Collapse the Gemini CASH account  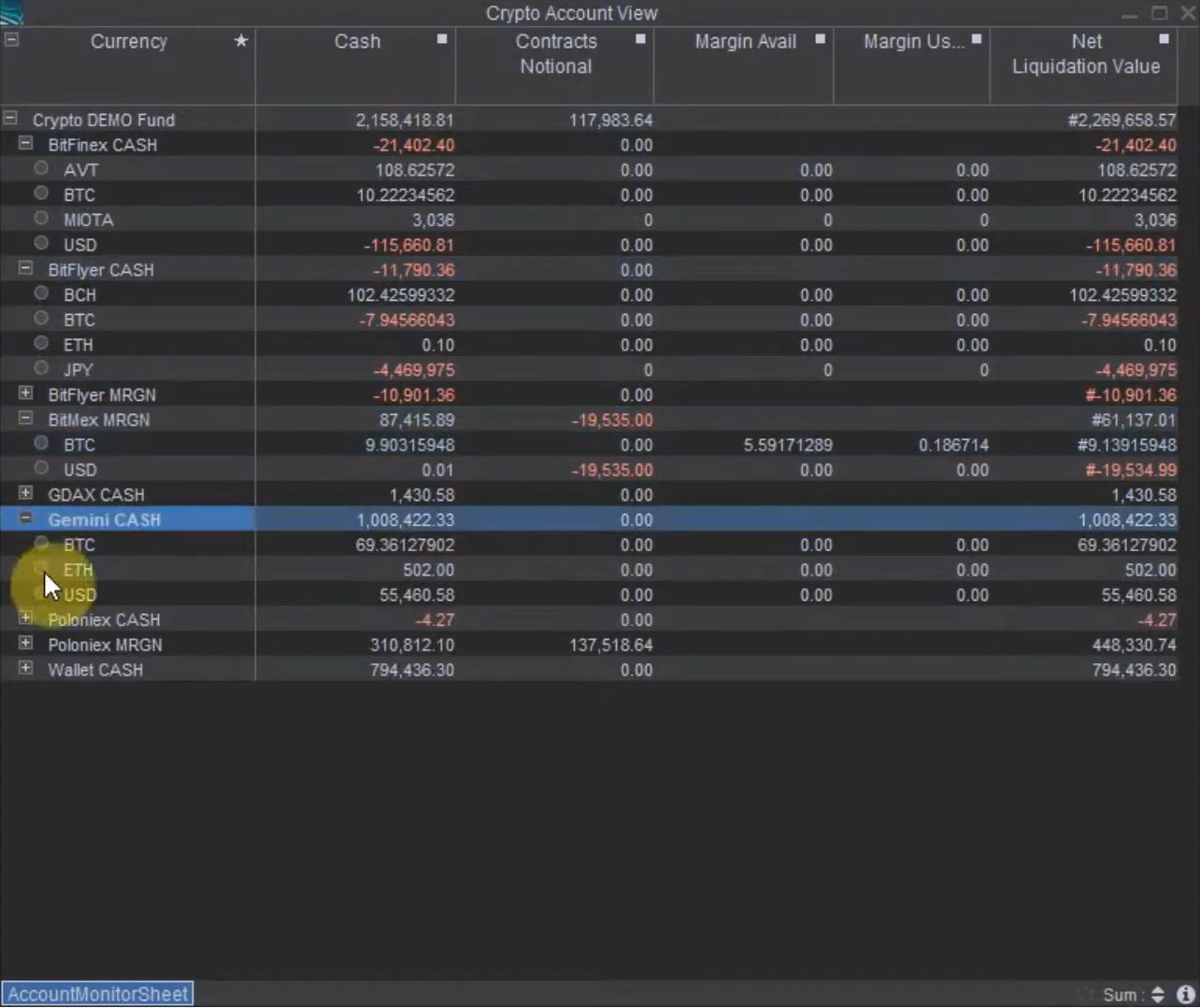tap(26, 518)
